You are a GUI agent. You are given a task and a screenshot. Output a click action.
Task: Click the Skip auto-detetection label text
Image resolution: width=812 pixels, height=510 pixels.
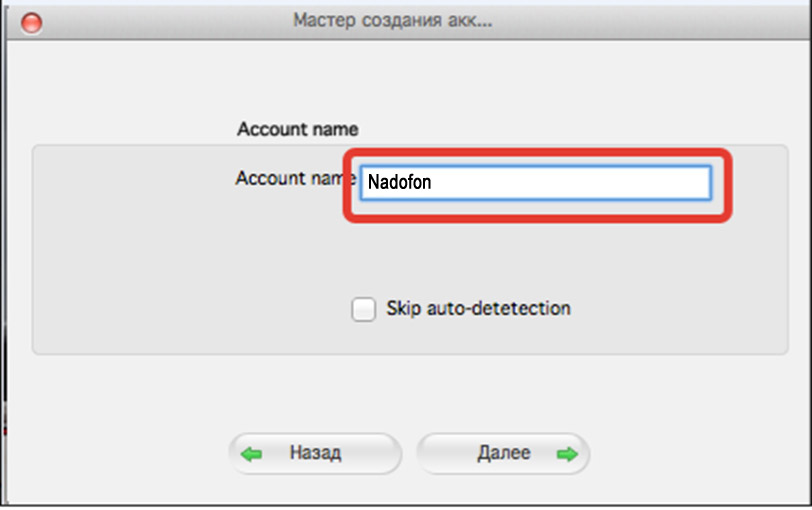click(x=478, y=309)
